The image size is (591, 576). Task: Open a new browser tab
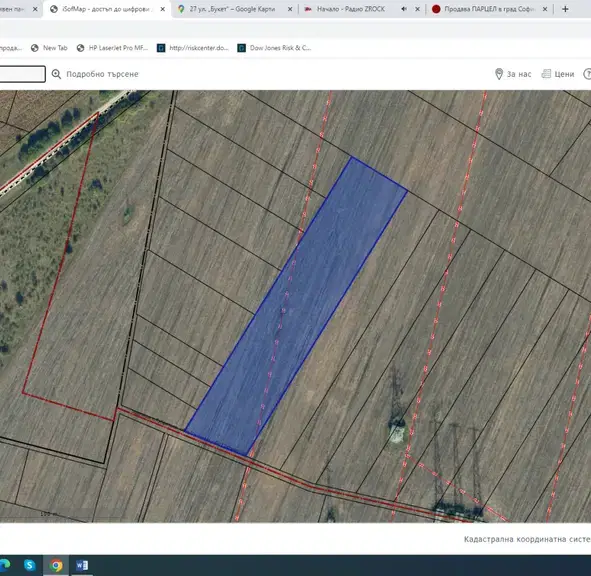tap(565, 9)
